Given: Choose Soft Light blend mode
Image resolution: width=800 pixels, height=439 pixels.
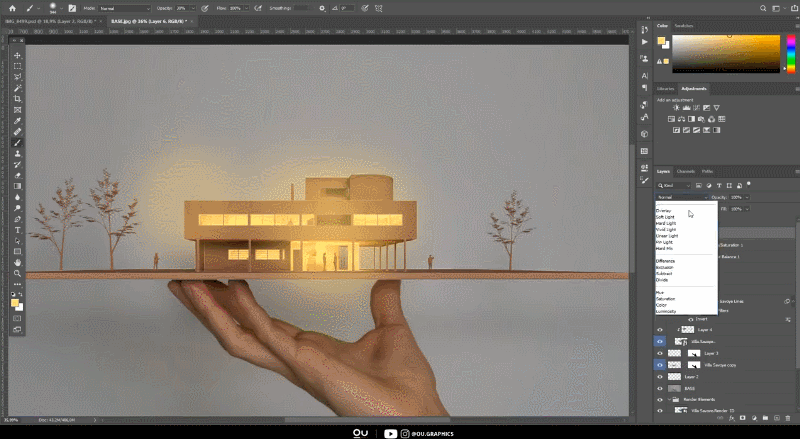Looking at the screenshot, I should 665,217.
